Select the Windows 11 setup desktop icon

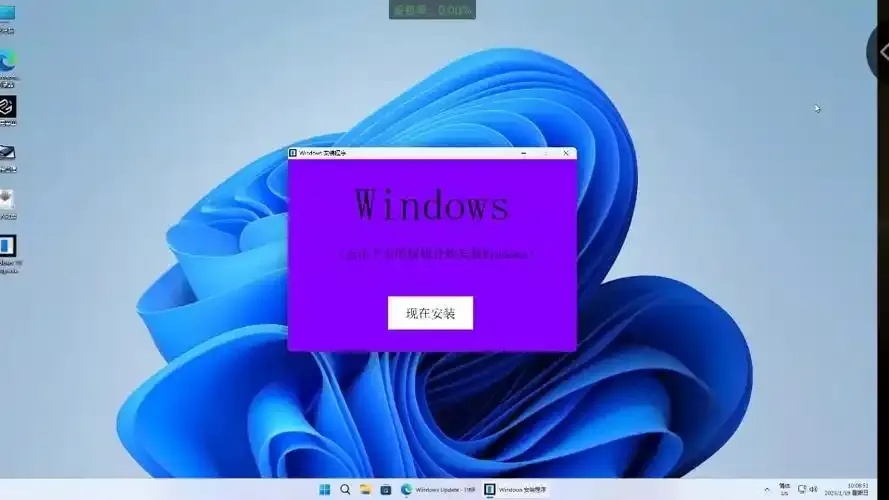(x=9, y=254)
